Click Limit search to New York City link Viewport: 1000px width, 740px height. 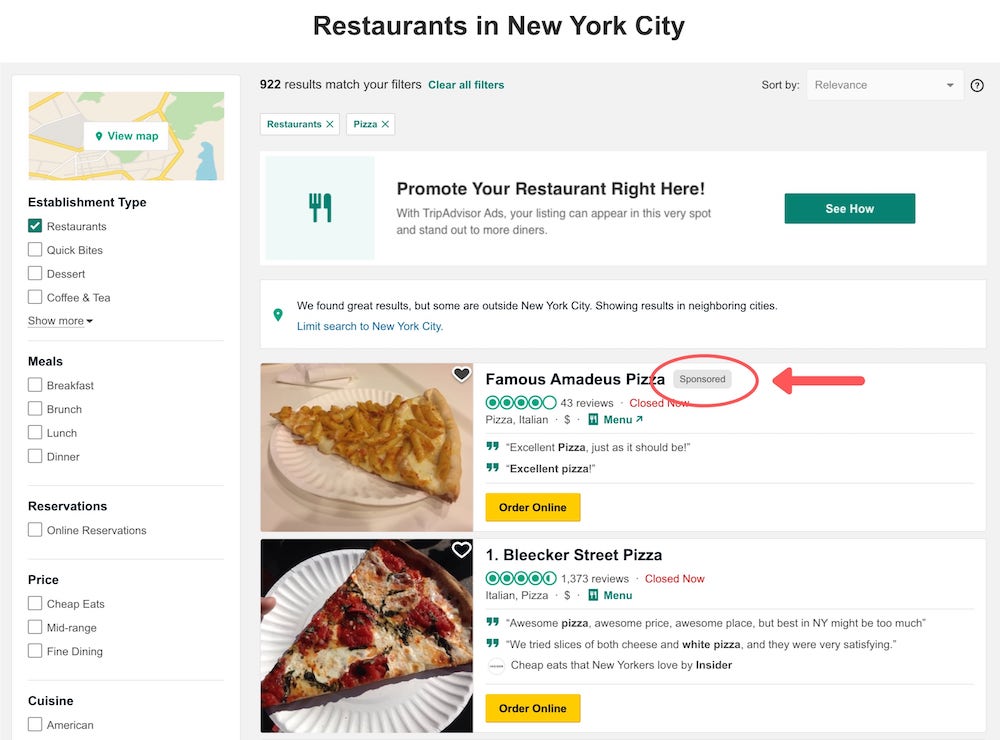click(x=370, y=326)
